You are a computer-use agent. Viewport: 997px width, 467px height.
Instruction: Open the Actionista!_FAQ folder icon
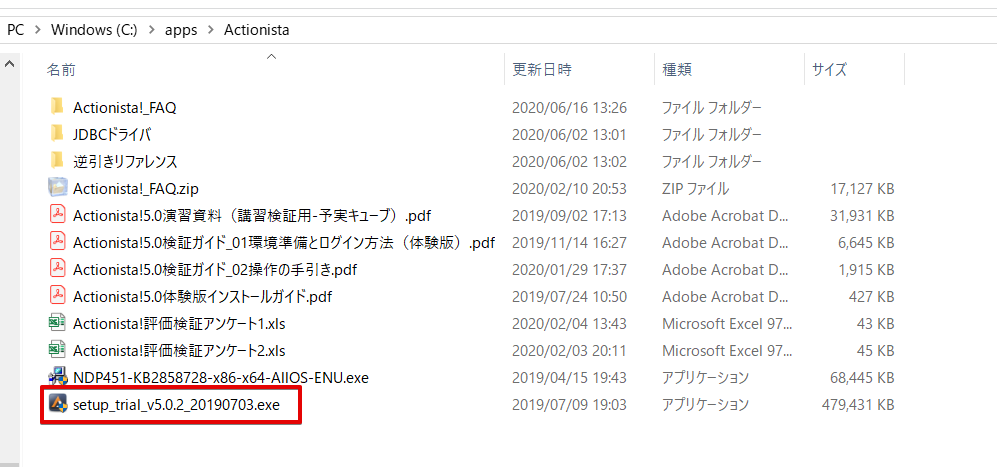point(58,108)
